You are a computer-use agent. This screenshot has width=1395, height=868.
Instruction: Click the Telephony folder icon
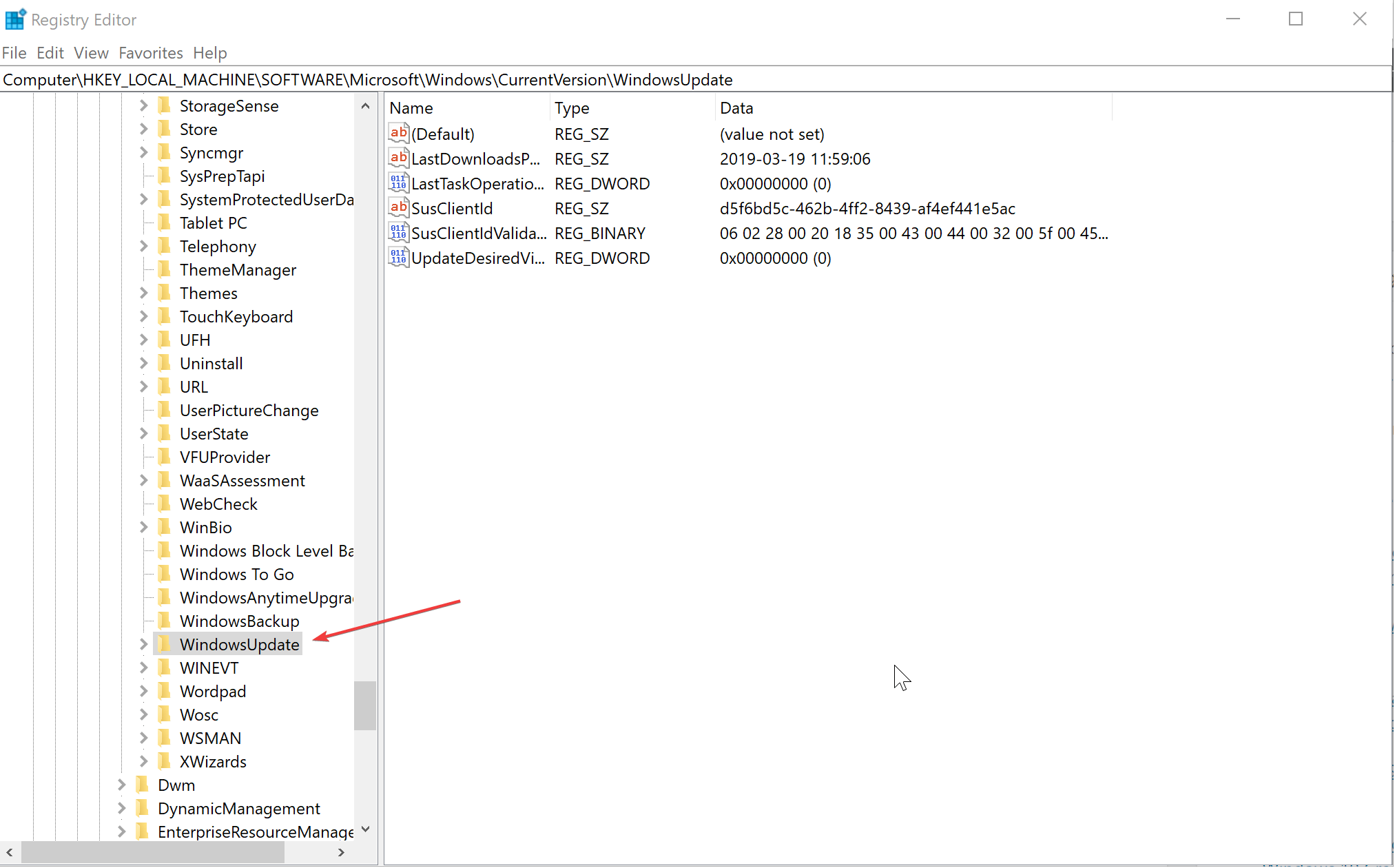click(165, 246)
